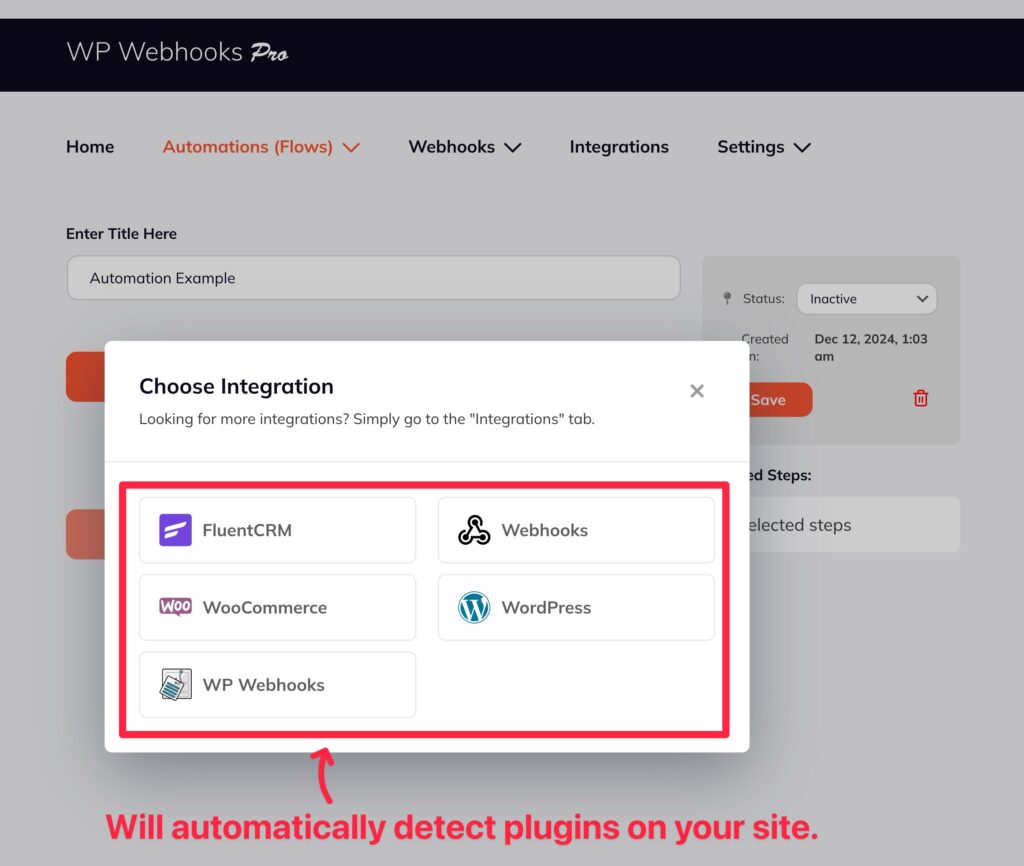Open the Status dropdown showing Inactive

tap(867, 298)
